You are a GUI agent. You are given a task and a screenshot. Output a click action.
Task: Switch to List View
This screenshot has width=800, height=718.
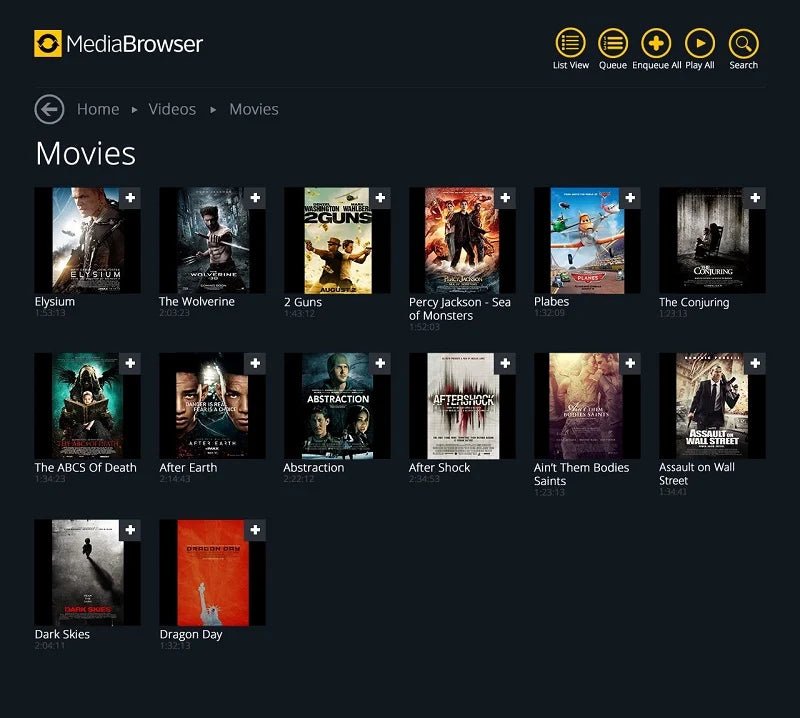pyautogui.click(x=570, y=45)
